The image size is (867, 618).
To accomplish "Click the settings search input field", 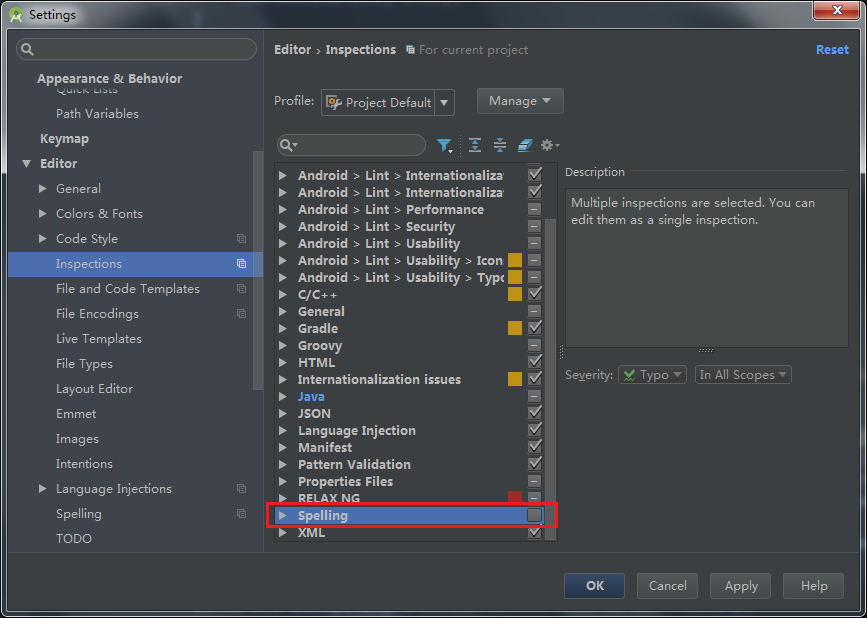I will (x=136, y=49).
